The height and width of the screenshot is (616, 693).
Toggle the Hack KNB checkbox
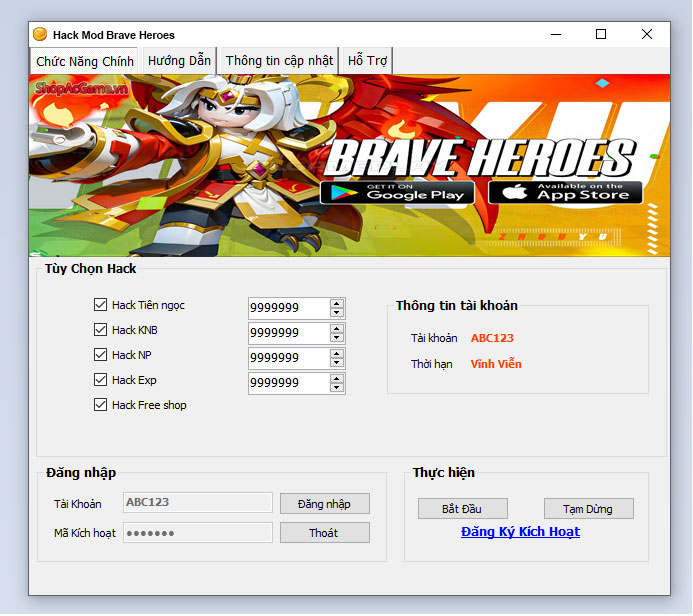100,330
